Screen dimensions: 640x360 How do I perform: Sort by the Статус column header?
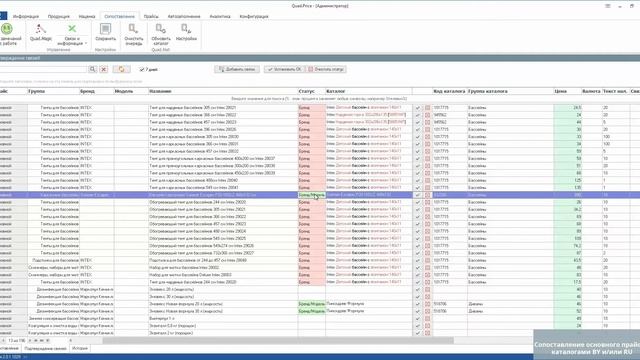tap(311, 91)
